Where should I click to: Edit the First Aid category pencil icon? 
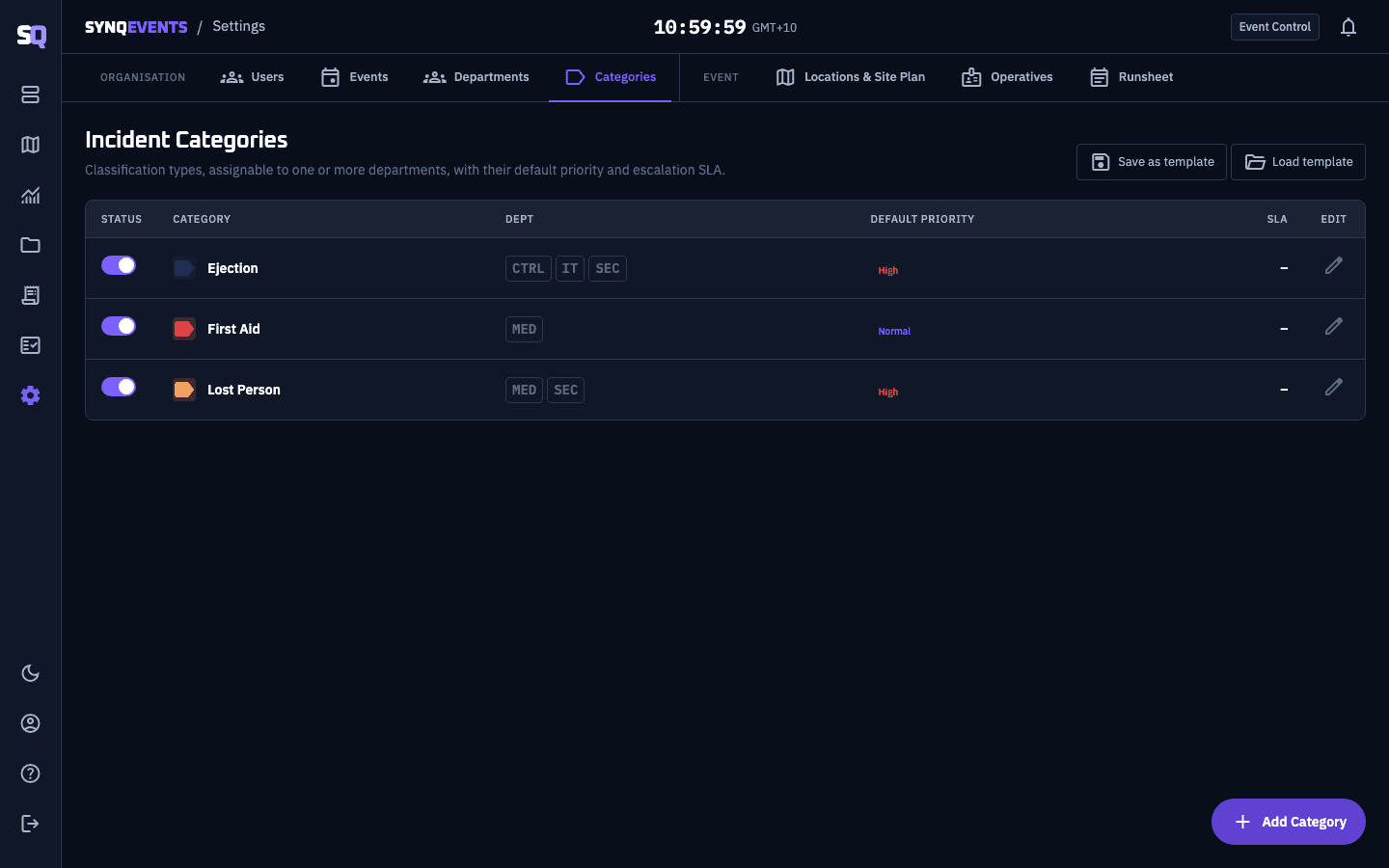click(1334, 326)
